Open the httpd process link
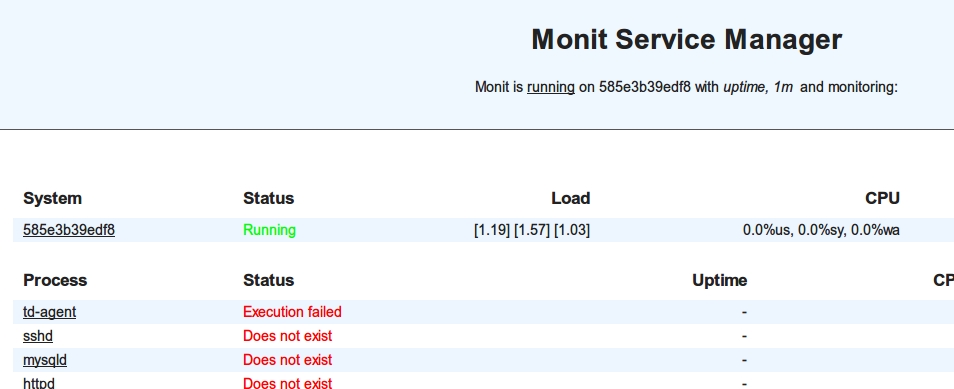This screenshot has width=954, height=389. click(39, 384)
